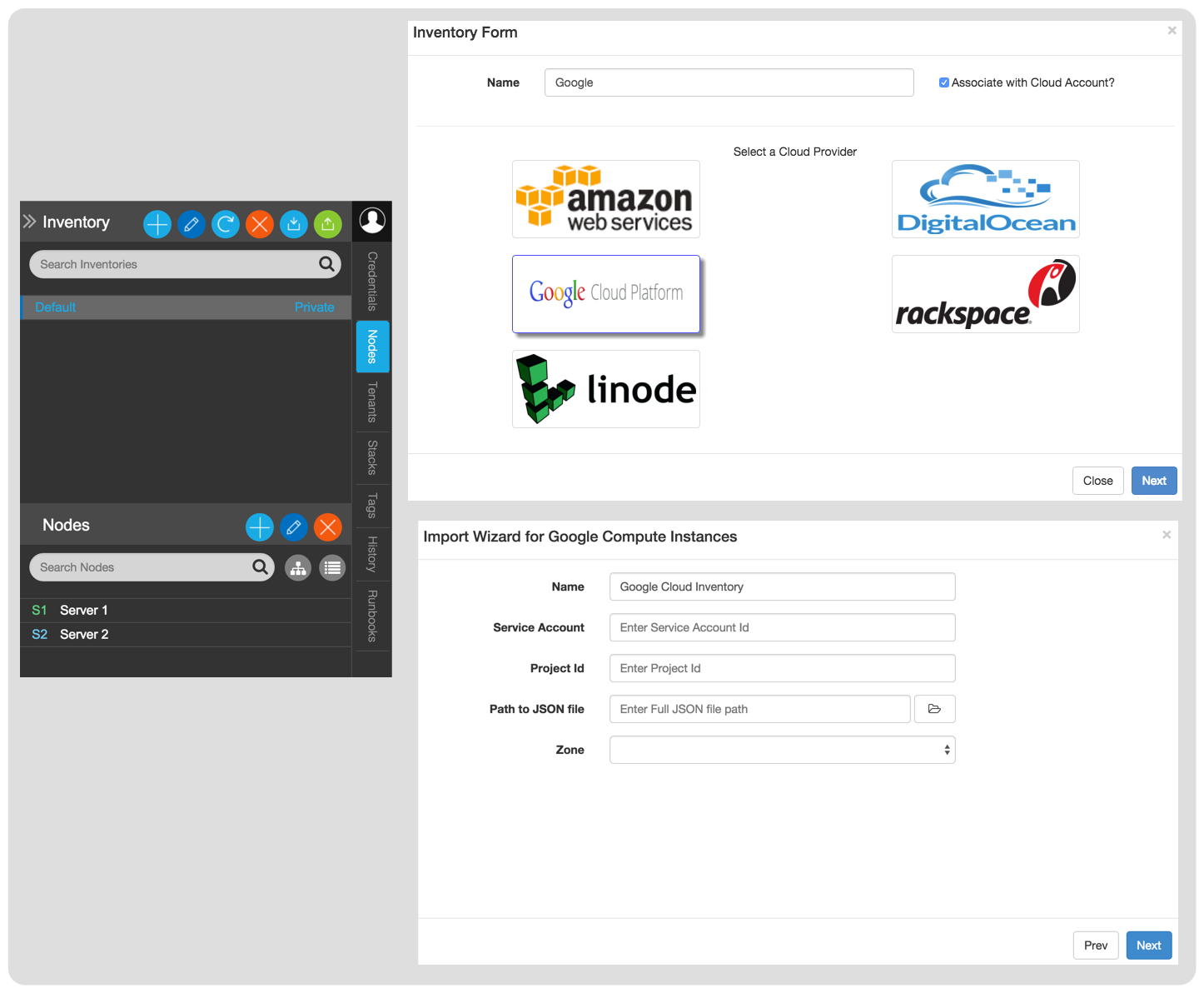This screenshot has height=993, width=1204.
Task: Click the Private label on the Default inventory
Action: (315, 307)
